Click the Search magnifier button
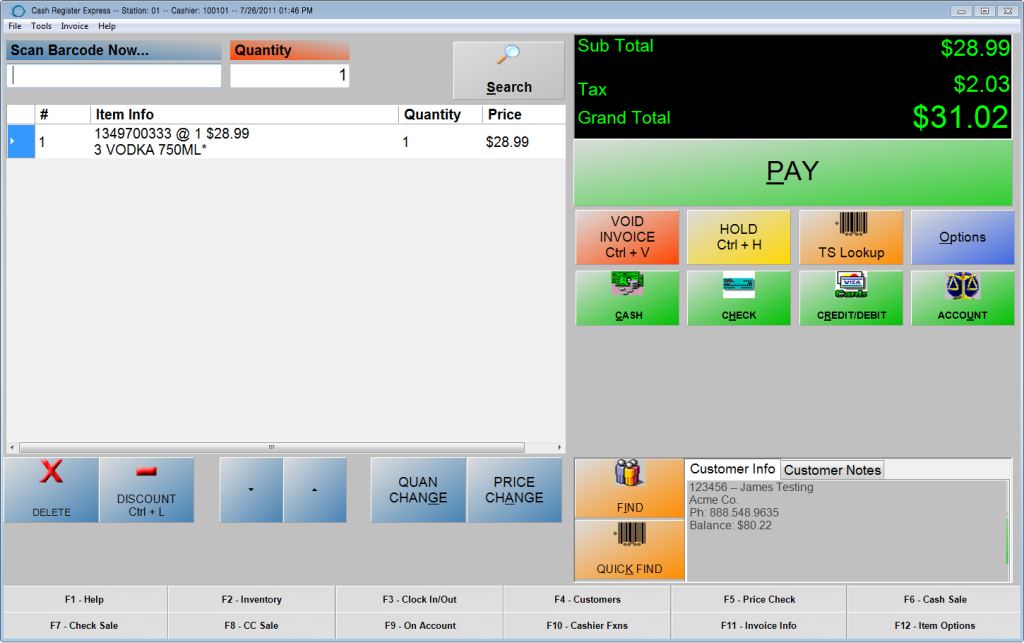 [508, 71]
